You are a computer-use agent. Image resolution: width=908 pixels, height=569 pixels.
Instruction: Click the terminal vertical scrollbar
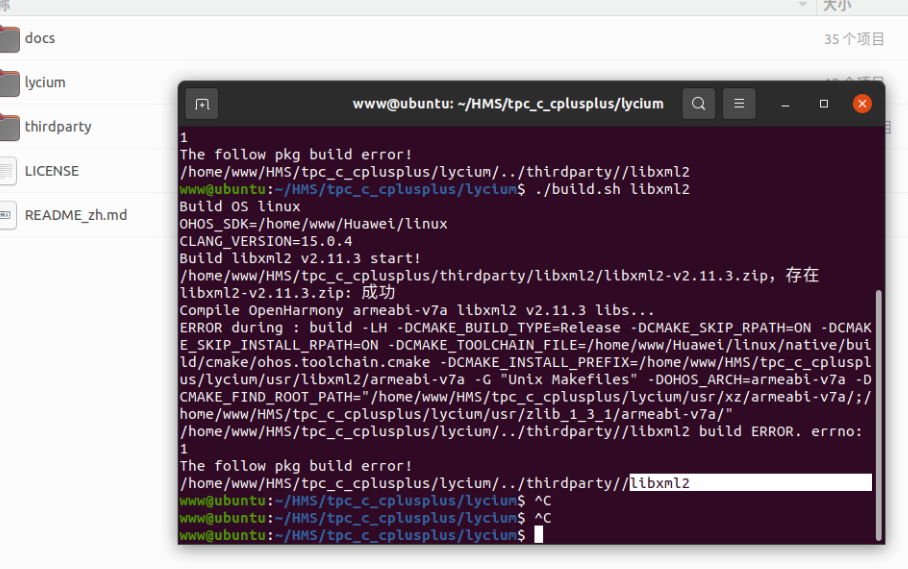point(878,415)
